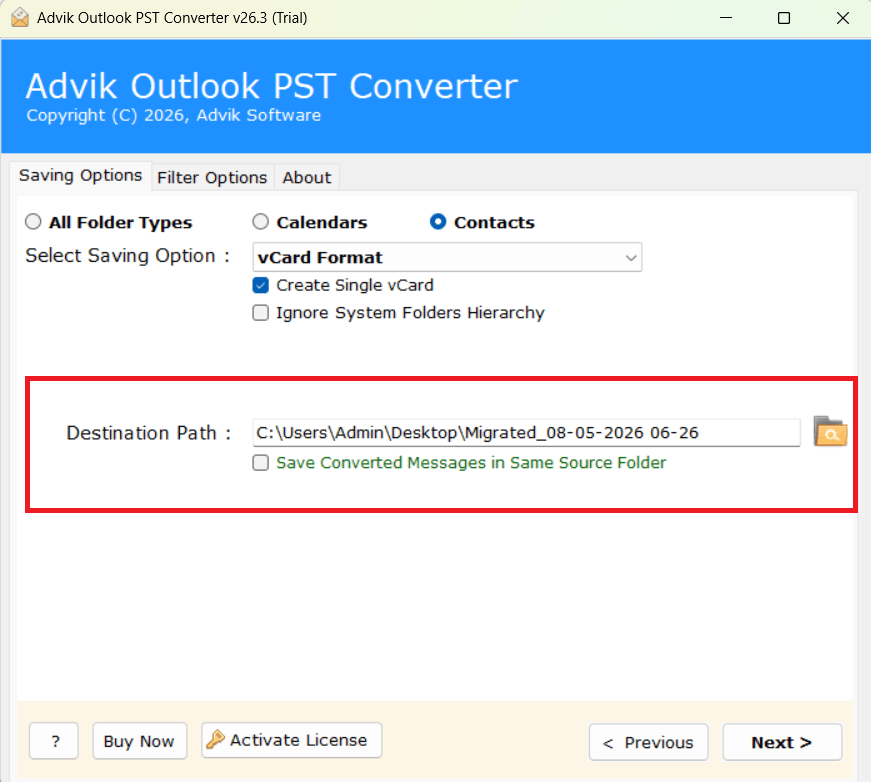Click the Next button
The height and width of the screenshot is (782, 871).
pos(782,742)
